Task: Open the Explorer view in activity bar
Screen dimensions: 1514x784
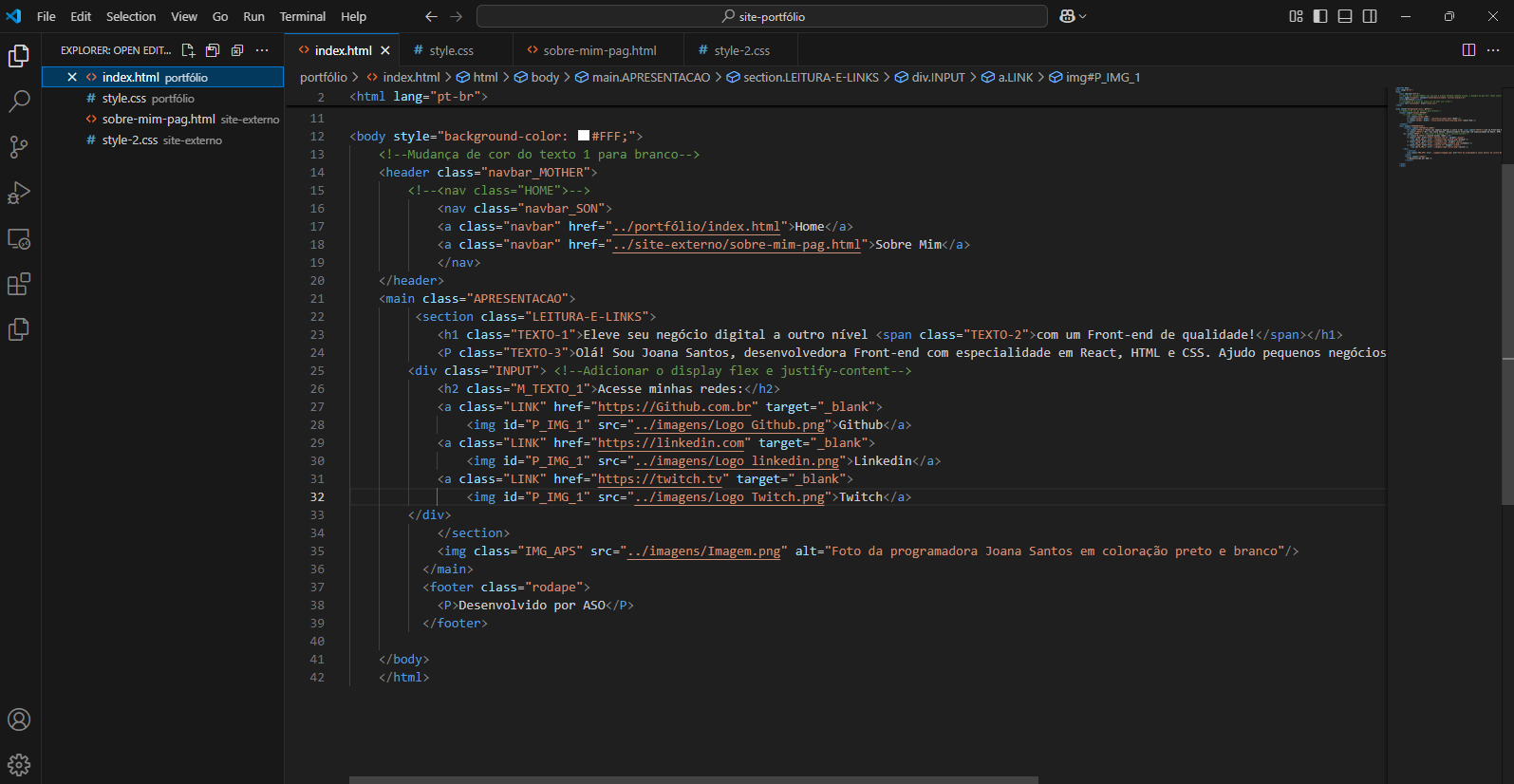Action: (x=19, y=57)
